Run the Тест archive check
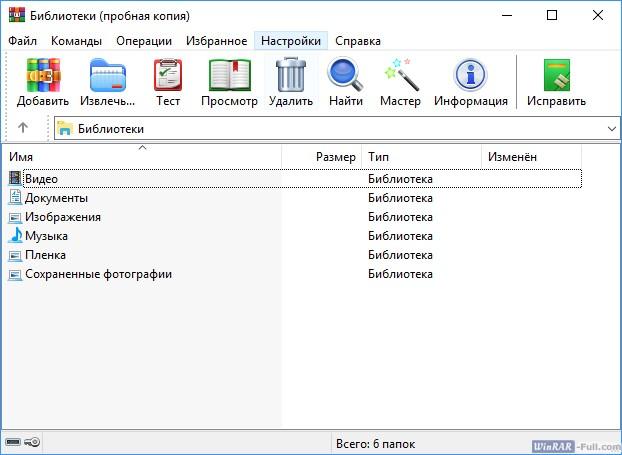The height and width of the screenshot is (455, 622). pyautogui.click(x=168, y=75)
